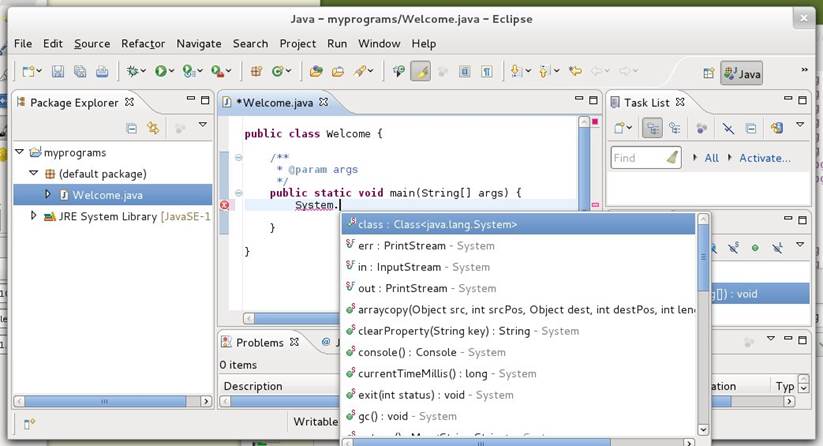Screen dimensions: 823x446
Task: Open the Refactor menu
Action: 143,44
